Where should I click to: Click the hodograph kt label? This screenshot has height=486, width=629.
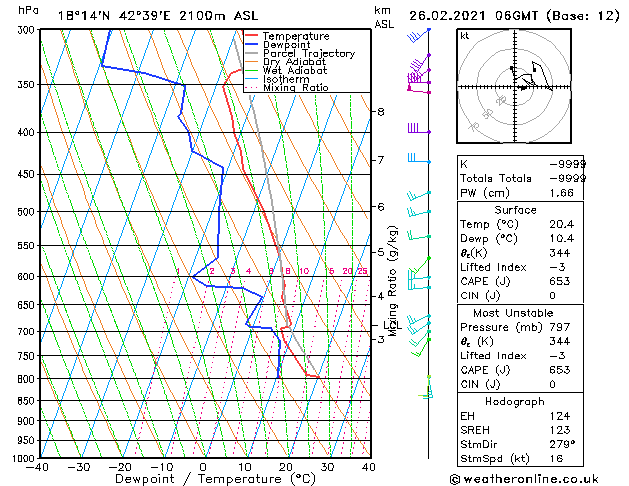465,36
